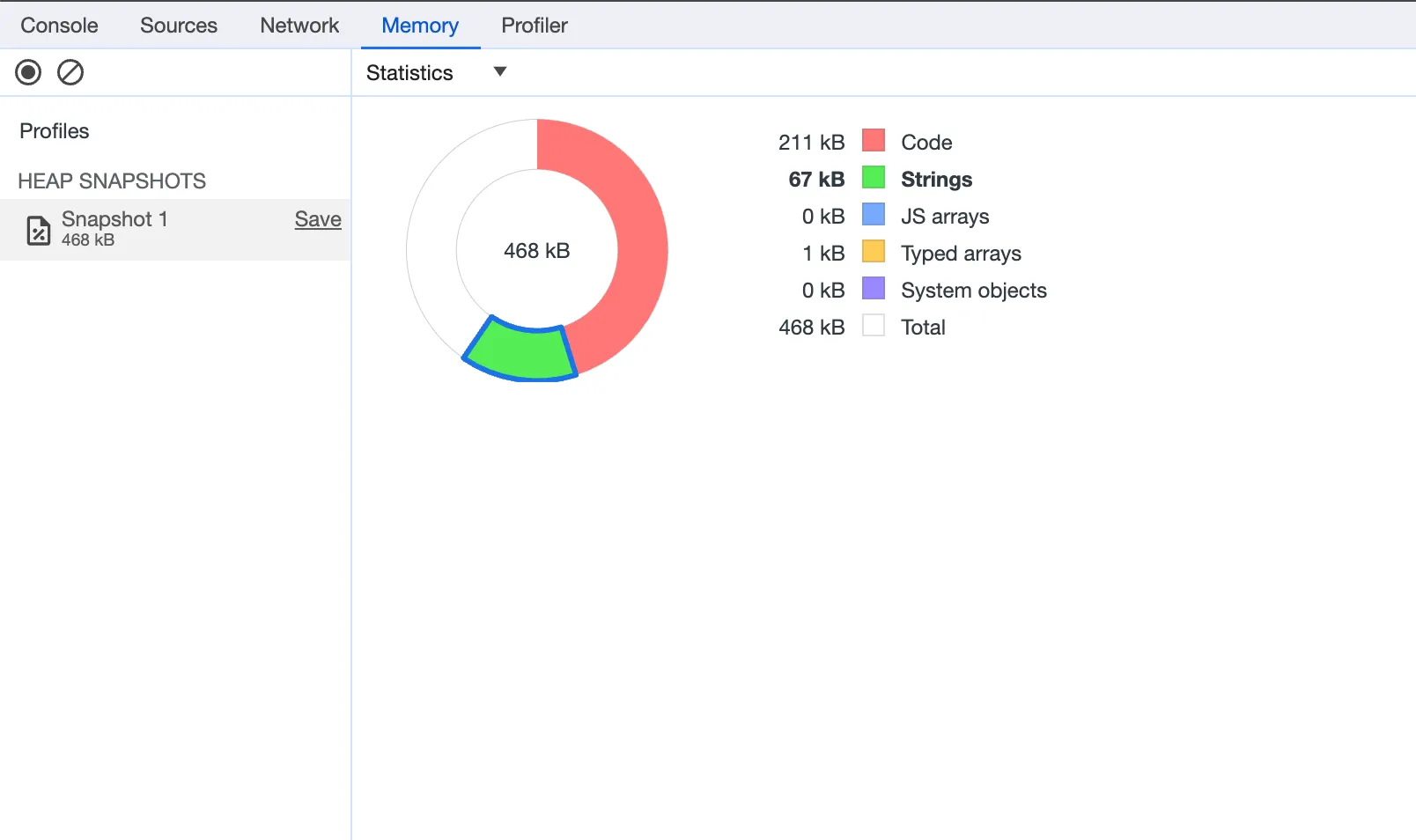Go to the Network tab
Image resolution: width=1416 pixels, height=840 pixels.
299,26
